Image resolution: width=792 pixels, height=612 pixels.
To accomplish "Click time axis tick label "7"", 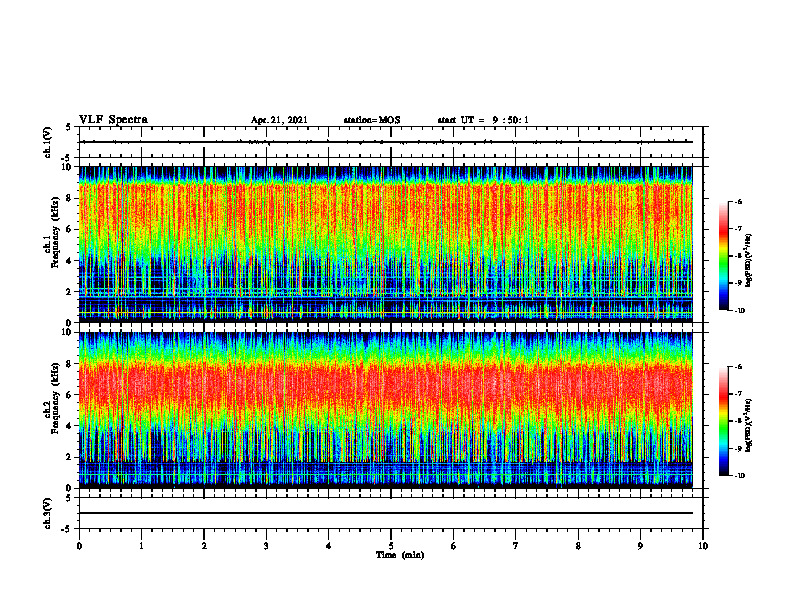I will [516, 546].
